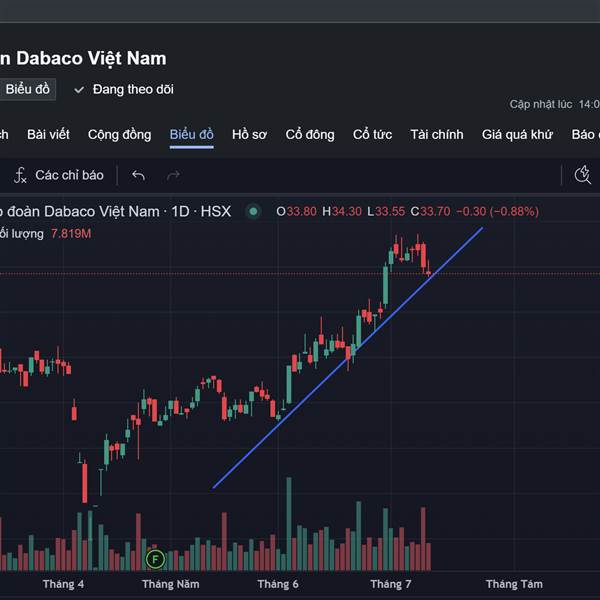Viewport: 600px width, 600px height.
Task: Select the Biểu đồ tab
Action: tap(191, 135)
